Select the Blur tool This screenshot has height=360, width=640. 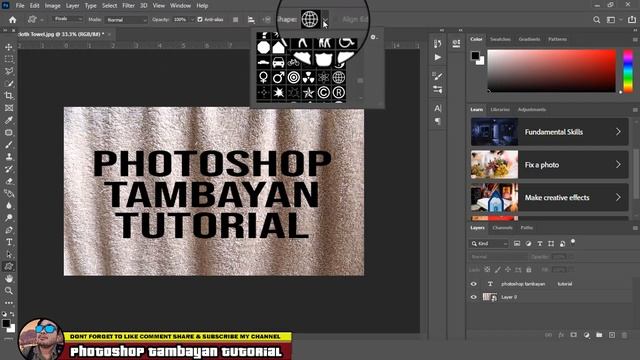pyautogui.click(x=9, y=206)
